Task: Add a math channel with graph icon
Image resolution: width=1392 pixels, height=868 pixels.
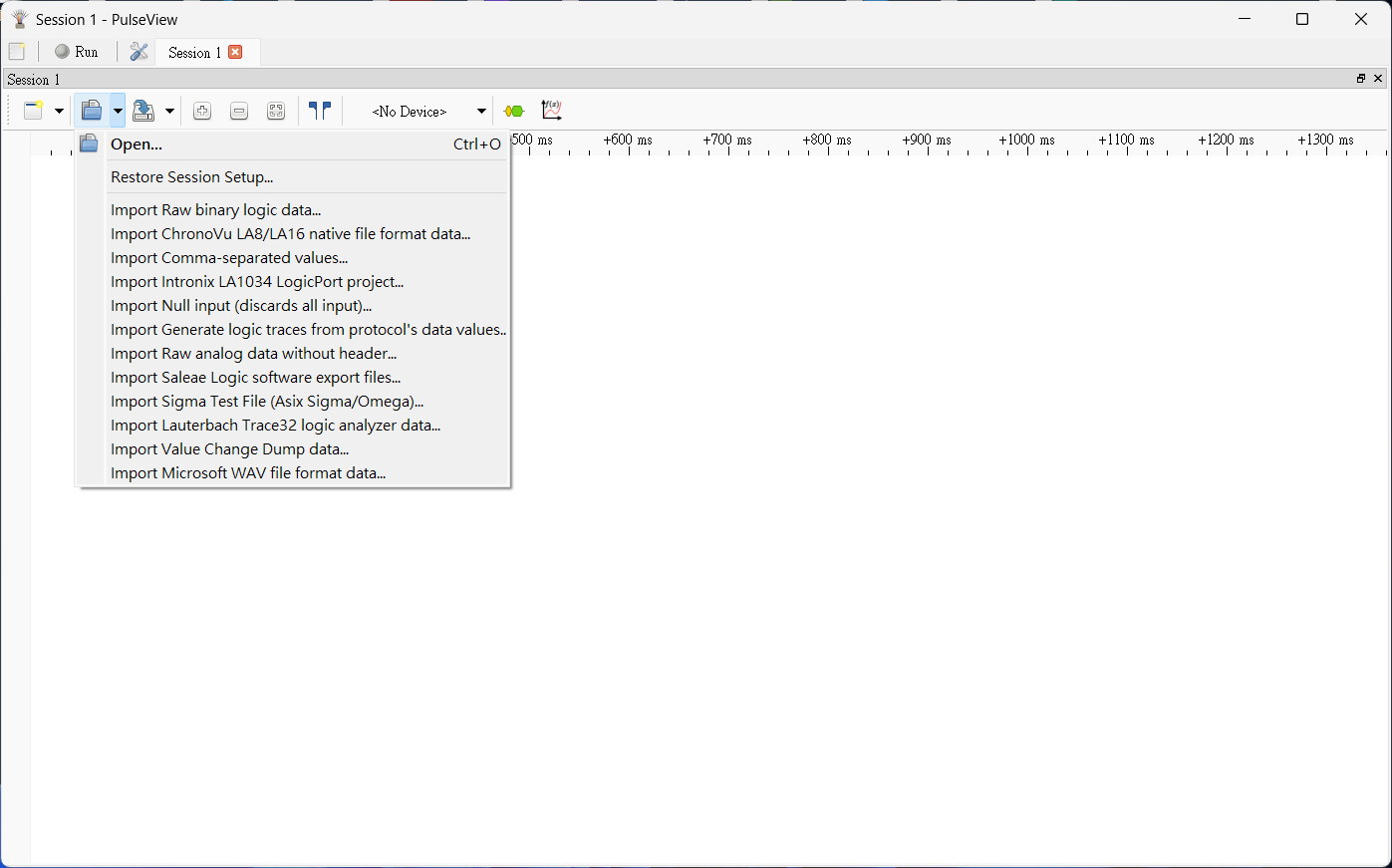Action: coord(551,111)
